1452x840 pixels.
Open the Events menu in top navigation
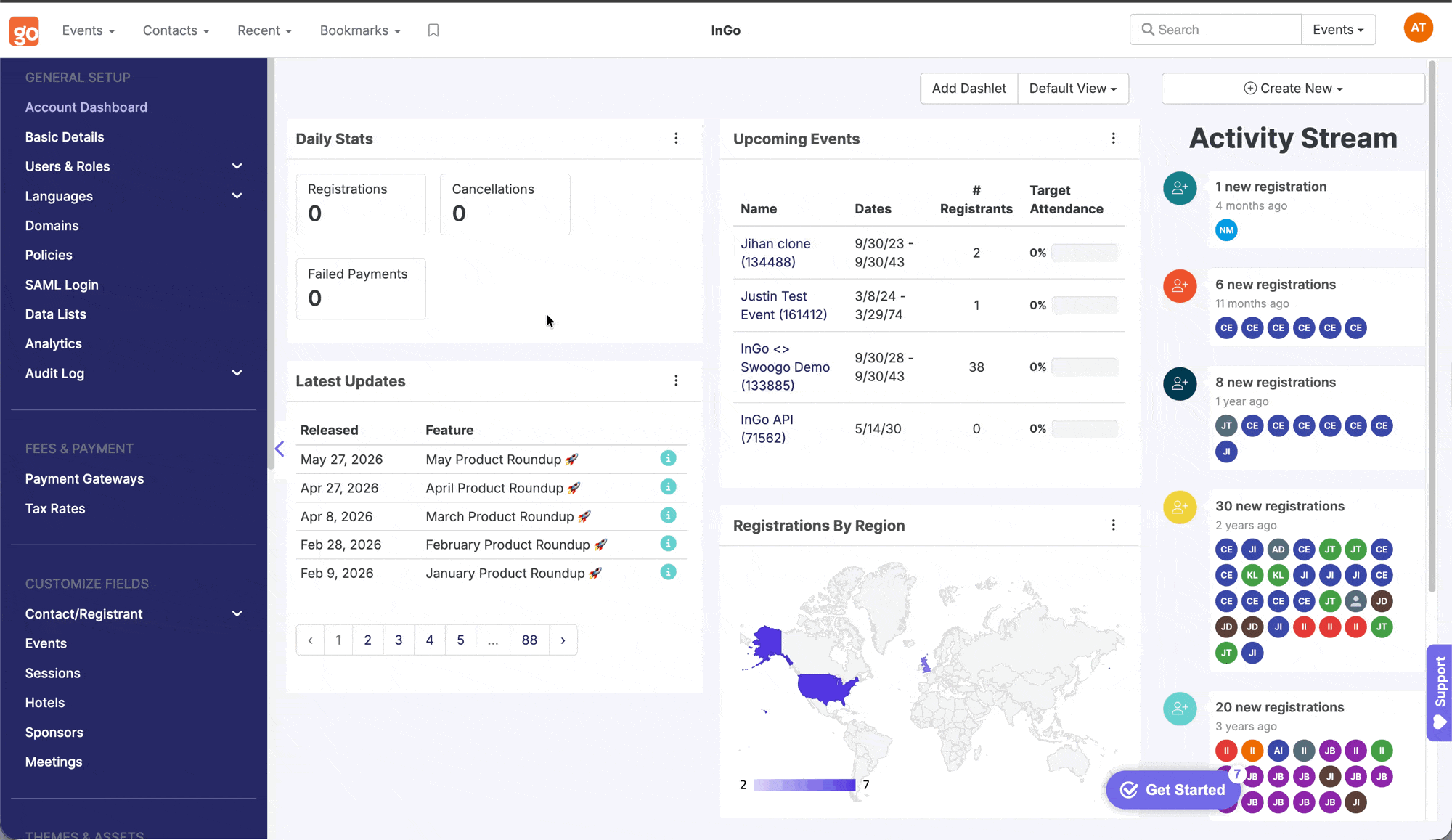[89, 30]
